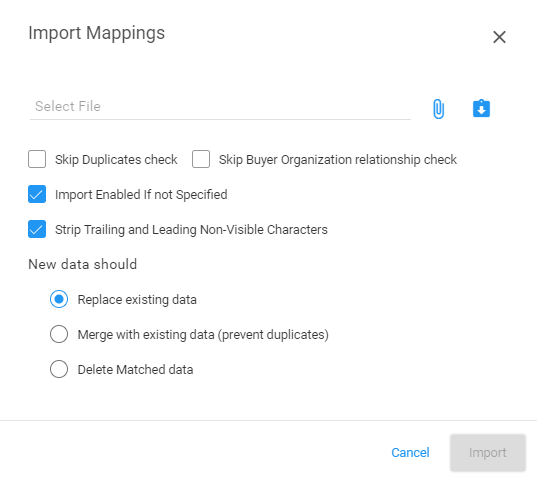Click the Delete Matched data label text
537x481 pixels.
(x=135, y=370)
